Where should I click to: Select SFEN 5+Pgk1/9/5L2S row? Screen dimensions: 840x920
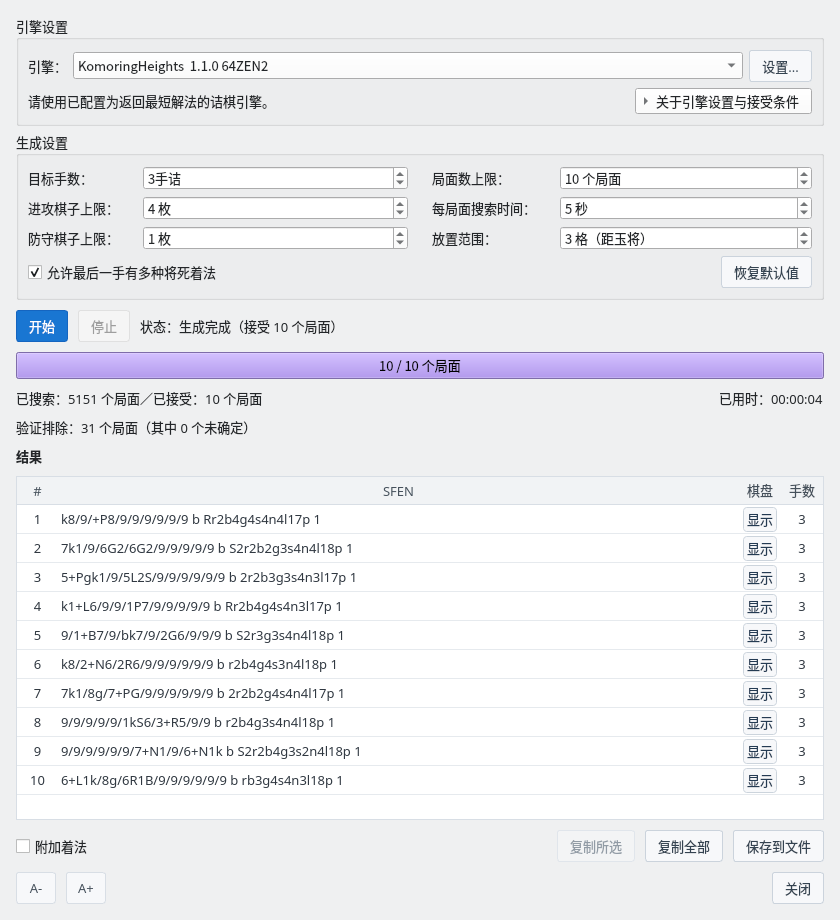(419, 577)
